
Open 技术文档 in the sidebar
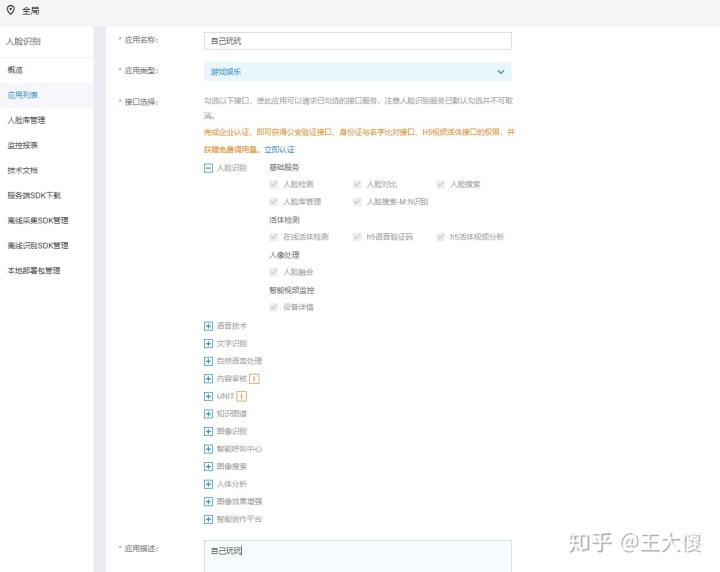(46, 170)
